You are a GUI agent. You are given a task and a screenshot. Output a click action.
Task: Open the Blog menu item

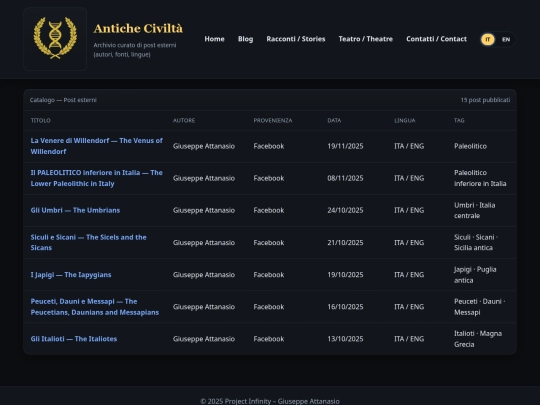[245, 39]
